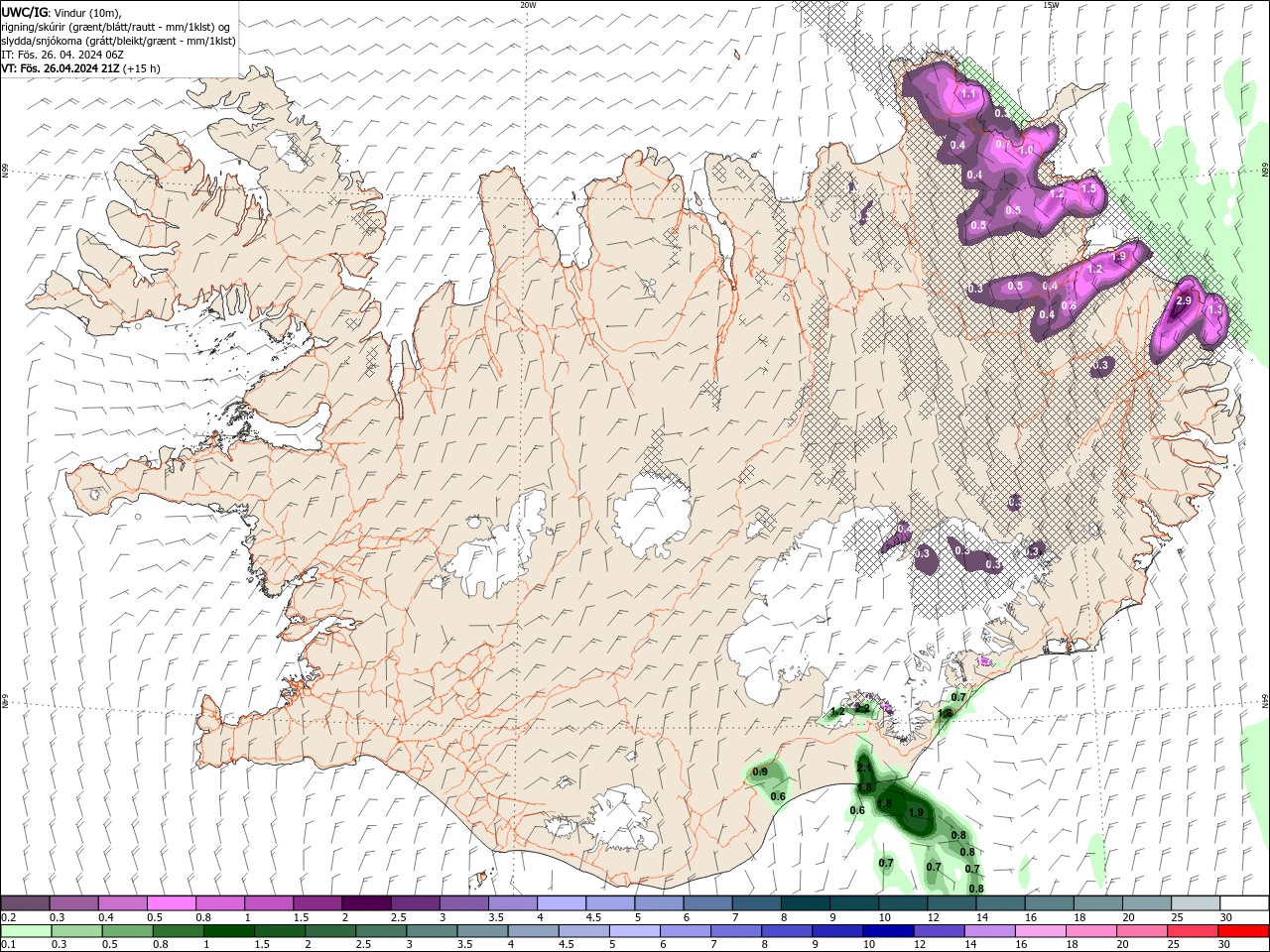This screenshot has height=952, width=1270.
Task: Select the pink 18 swatch in lower scale
Action: [x=1091, y=931]
